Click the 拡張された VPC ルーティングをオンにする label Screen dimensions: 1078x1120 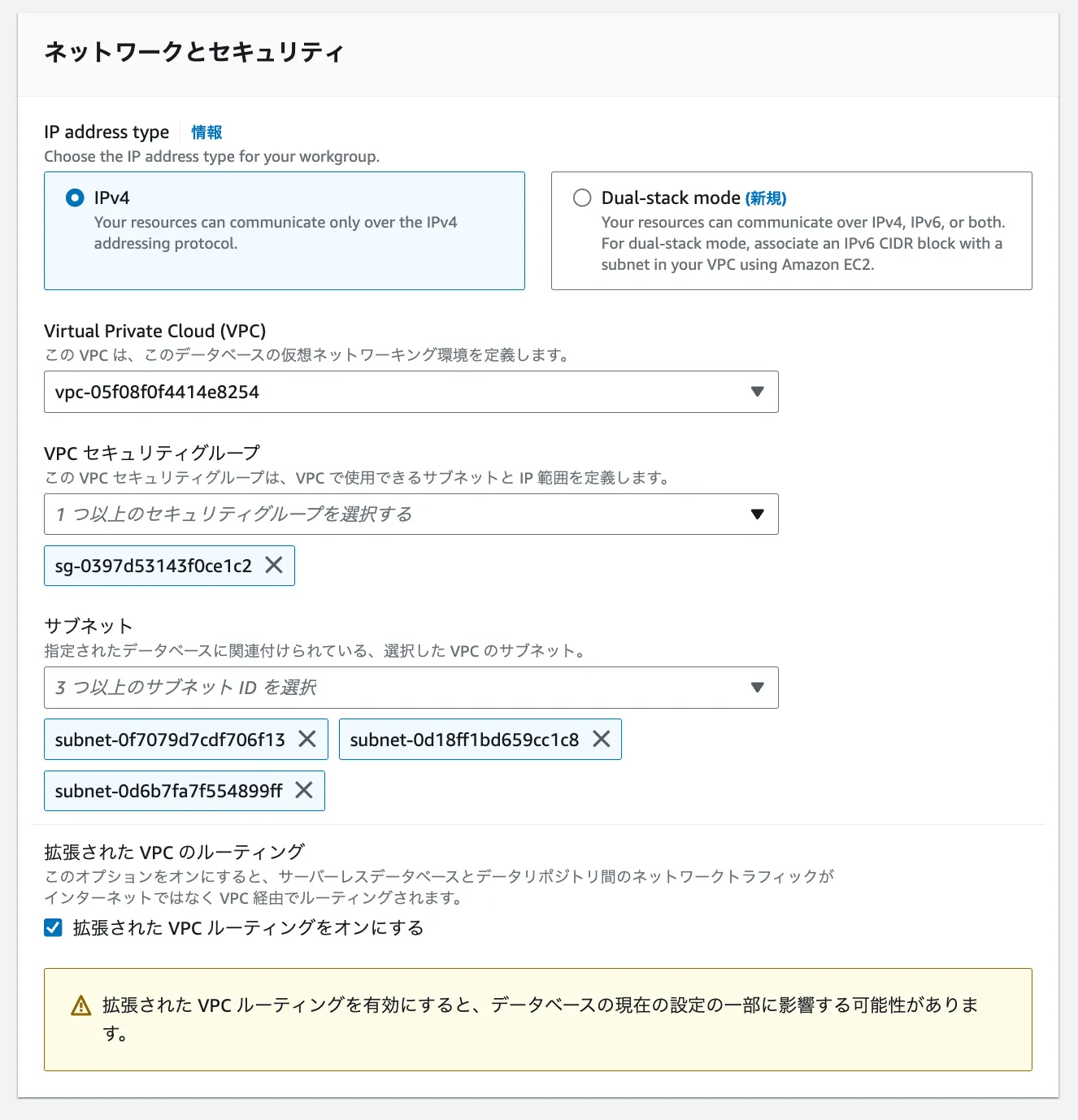tap(248, 927)
